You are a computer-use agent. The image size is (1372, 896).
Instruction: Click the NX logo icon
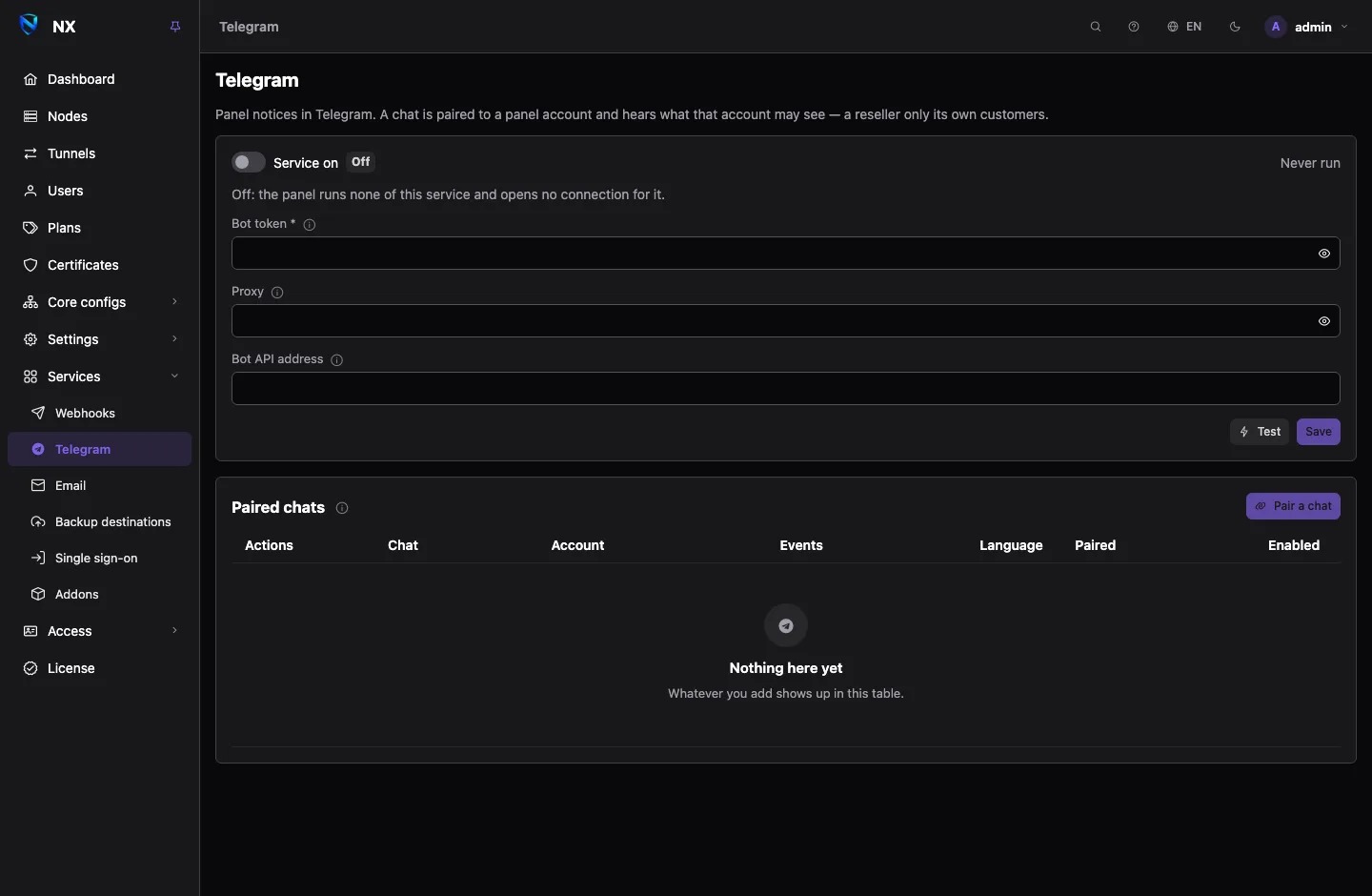point(30,26)
